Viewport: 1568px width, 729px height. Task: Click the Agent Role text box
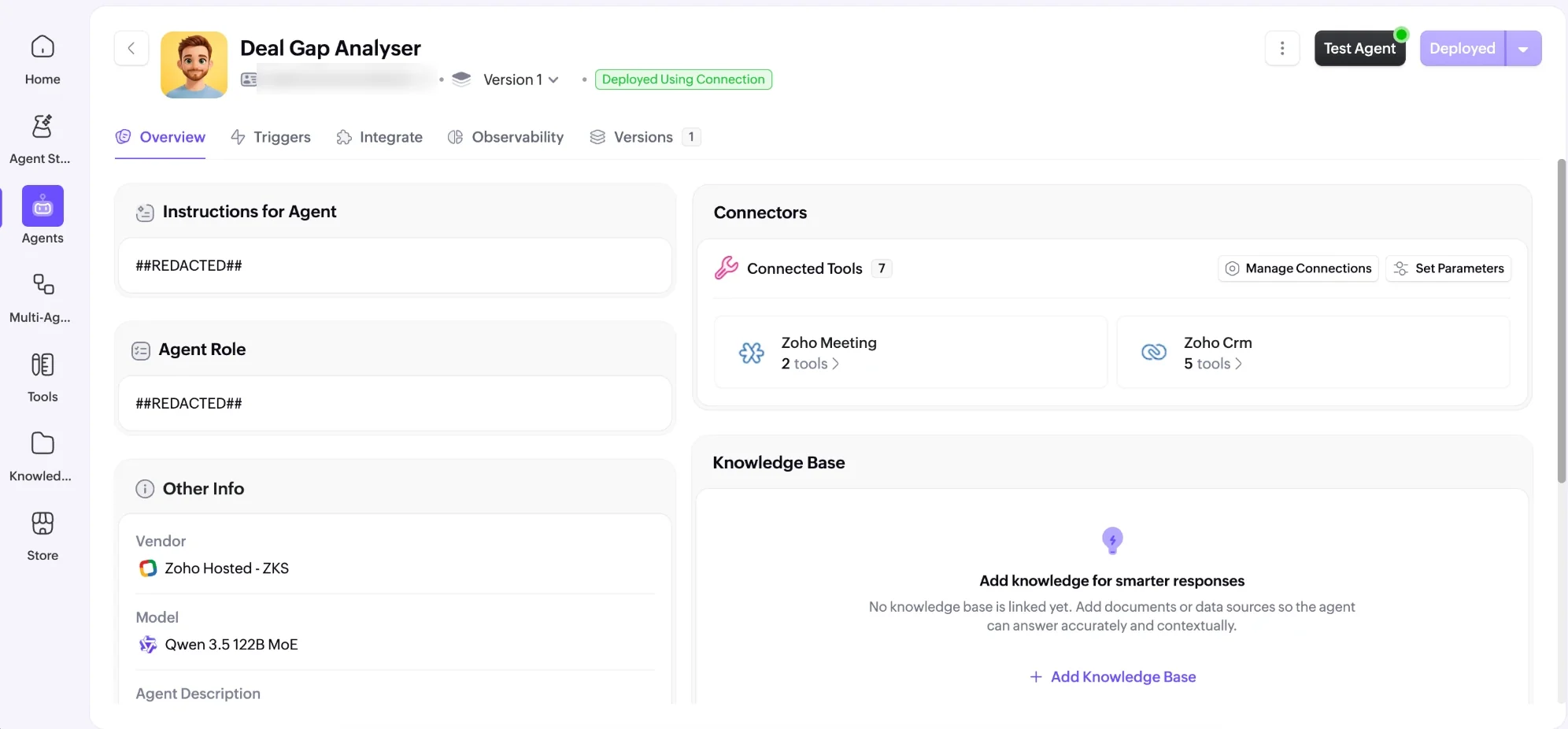pos(395,404)
